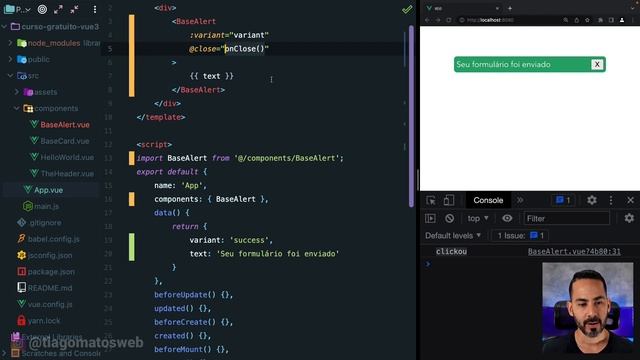Open README.md file
This screenshot has width=640, height=360.
(45, 288)
